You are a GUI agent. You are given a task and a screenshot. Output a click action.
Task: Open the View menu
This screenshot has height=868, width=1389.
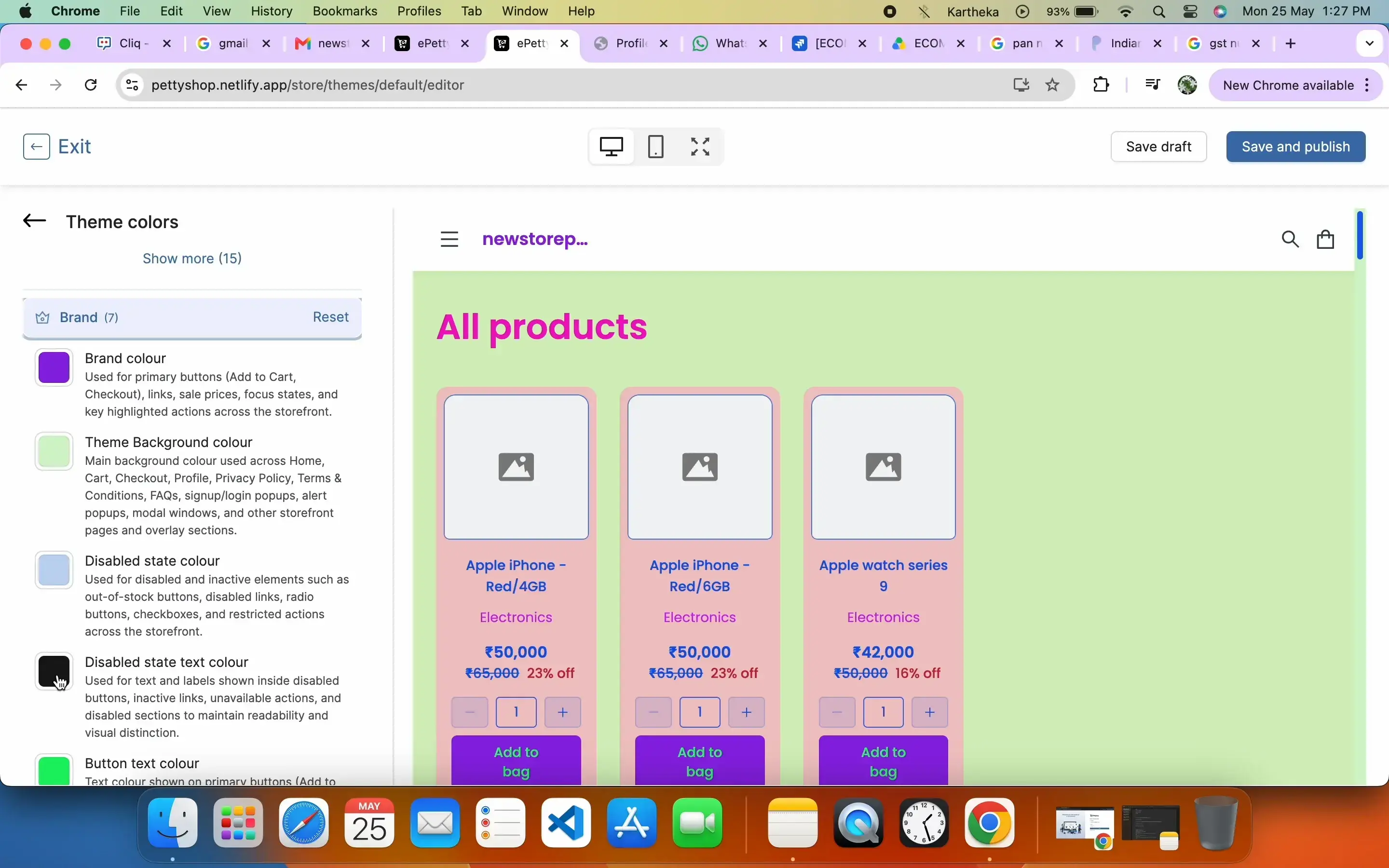click(x=217, y=12)
